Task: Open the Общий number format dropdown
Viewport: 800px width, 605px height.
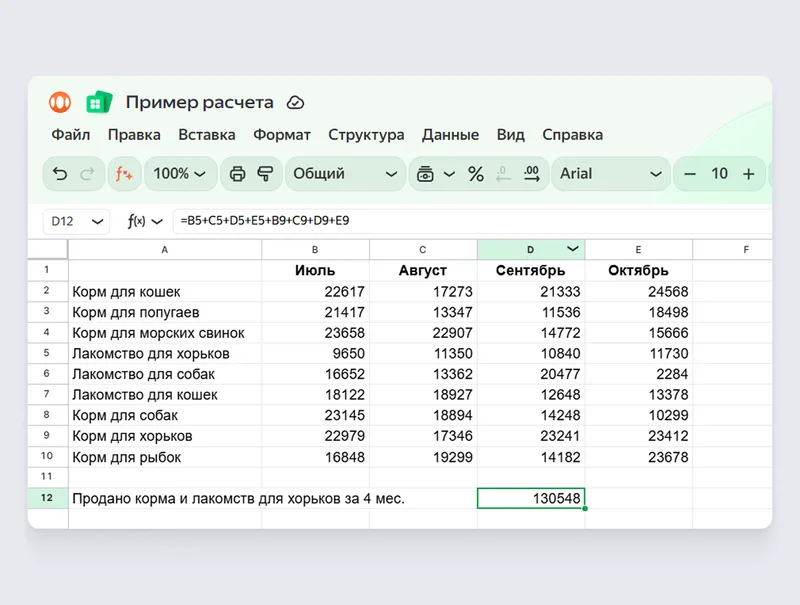Action: [345, 174]
